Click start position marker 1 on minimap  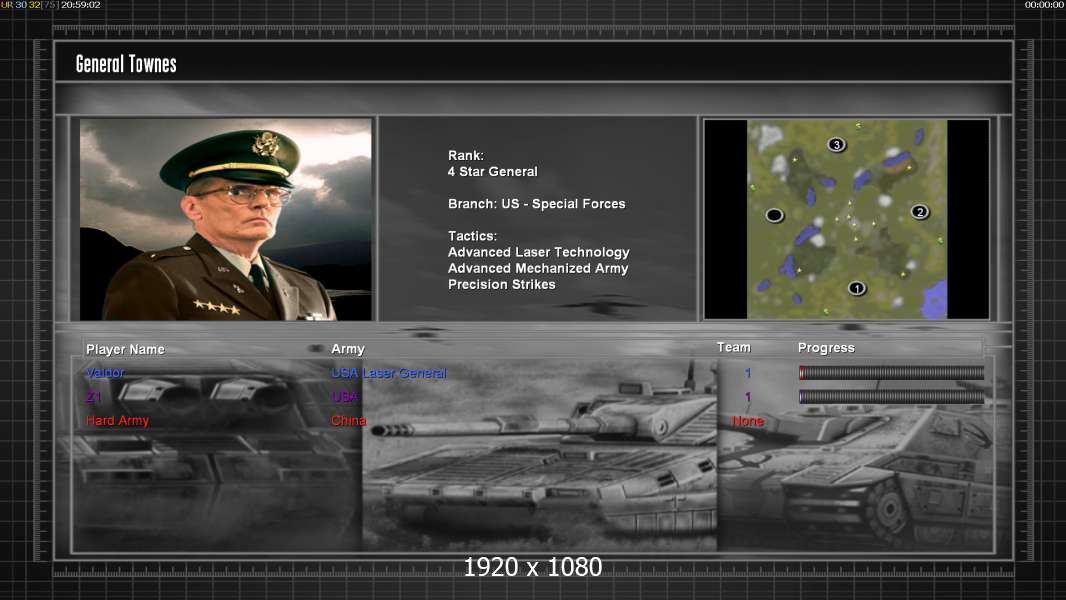tap(857, 288)
